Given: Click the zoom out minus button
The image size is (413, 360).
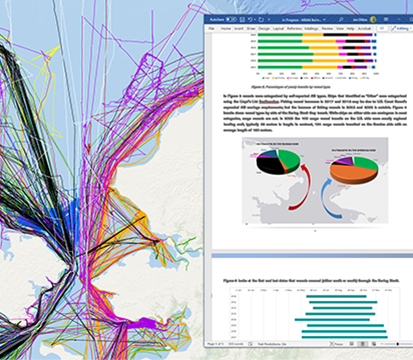Looking at the screenshot, I should click(x=382, y=344).
